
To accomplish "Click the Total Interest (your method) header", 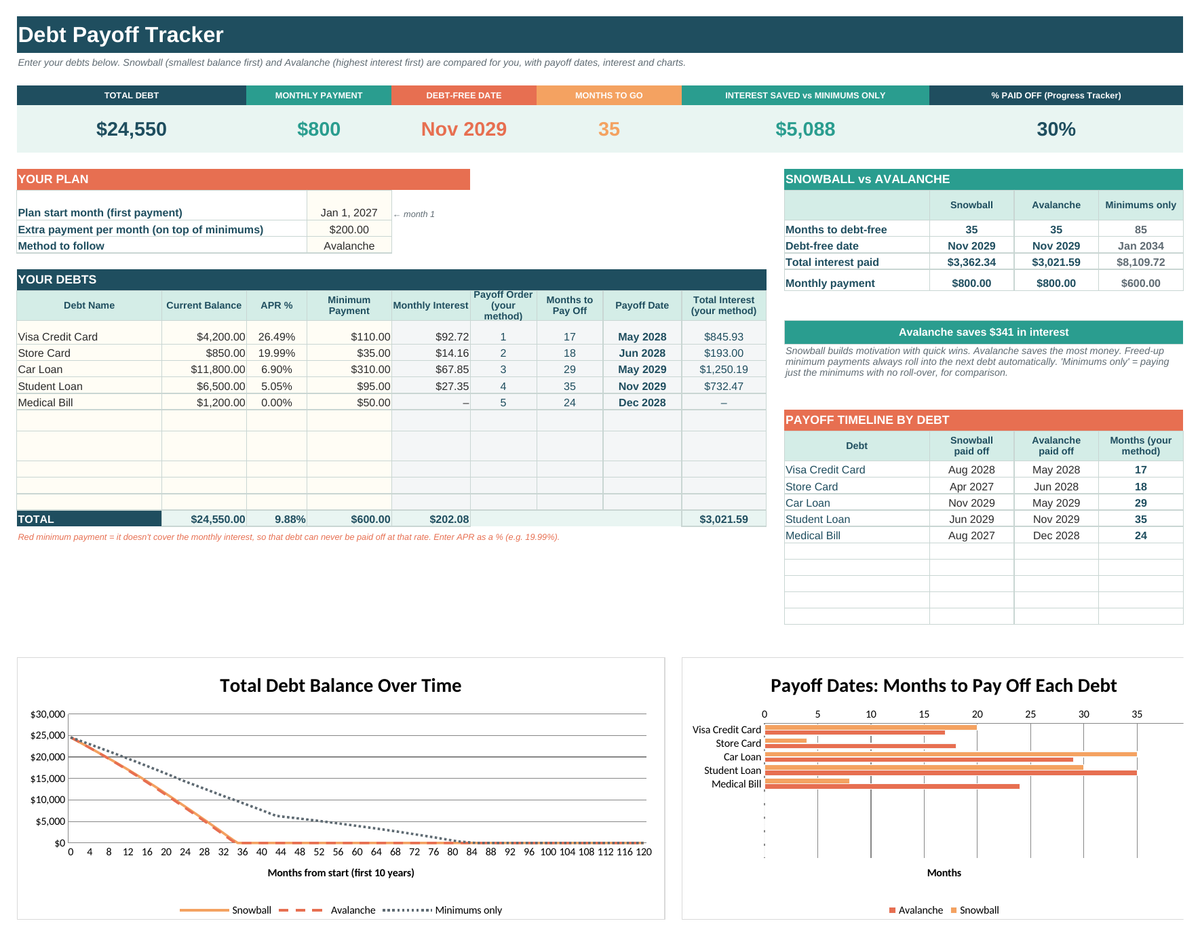I will 723,306.
